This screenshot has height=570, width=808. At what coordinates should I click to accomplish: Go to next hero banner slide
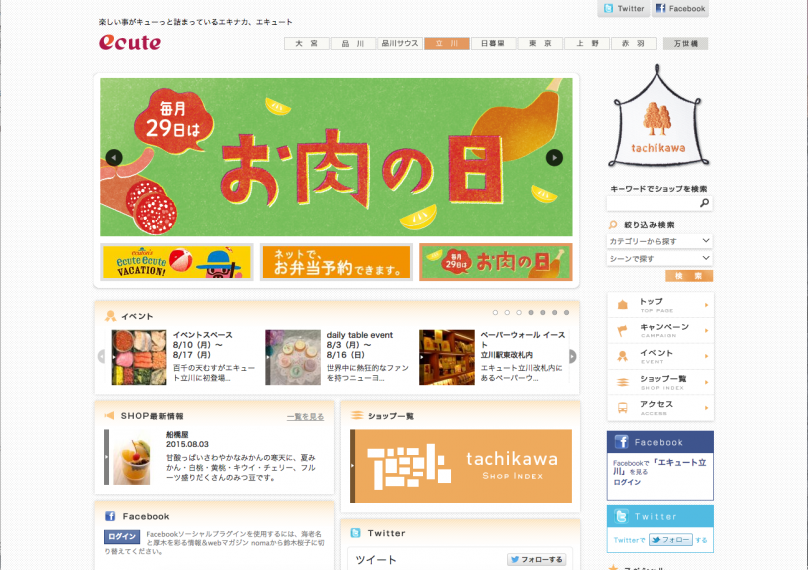click(x=554, y=157)
